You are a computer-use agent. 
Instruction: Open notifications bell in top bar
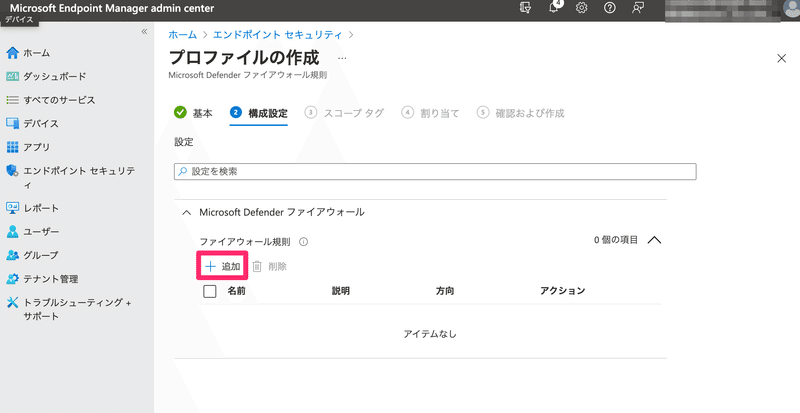[554, 7]
